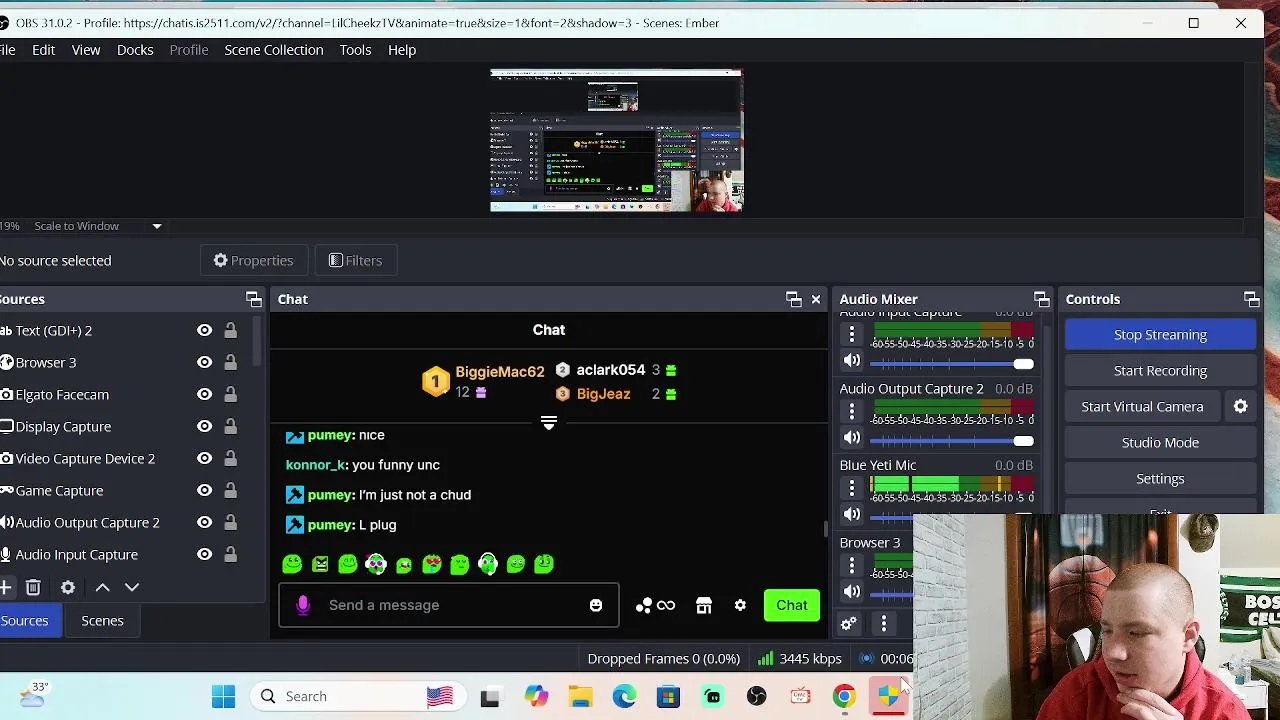Open the Edit menu

point(43,50)
